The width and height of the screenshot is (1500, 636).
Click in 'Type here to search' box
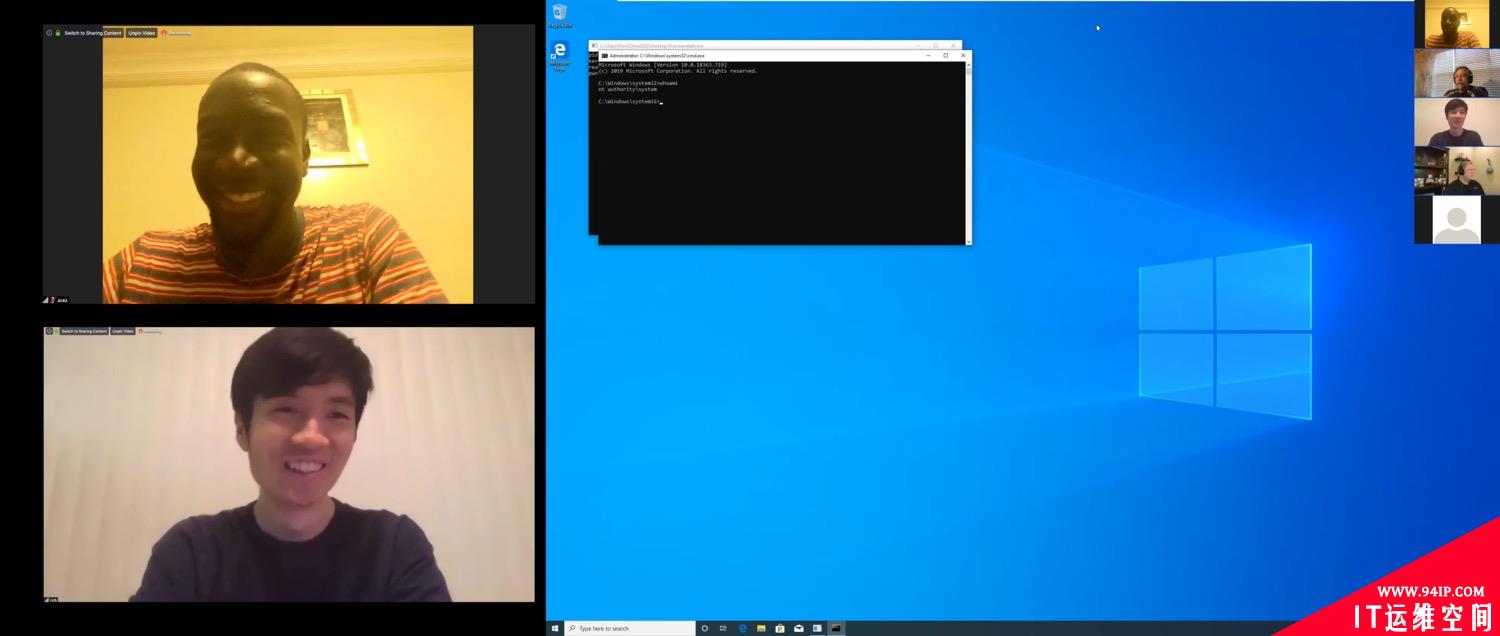pos(630,628)
